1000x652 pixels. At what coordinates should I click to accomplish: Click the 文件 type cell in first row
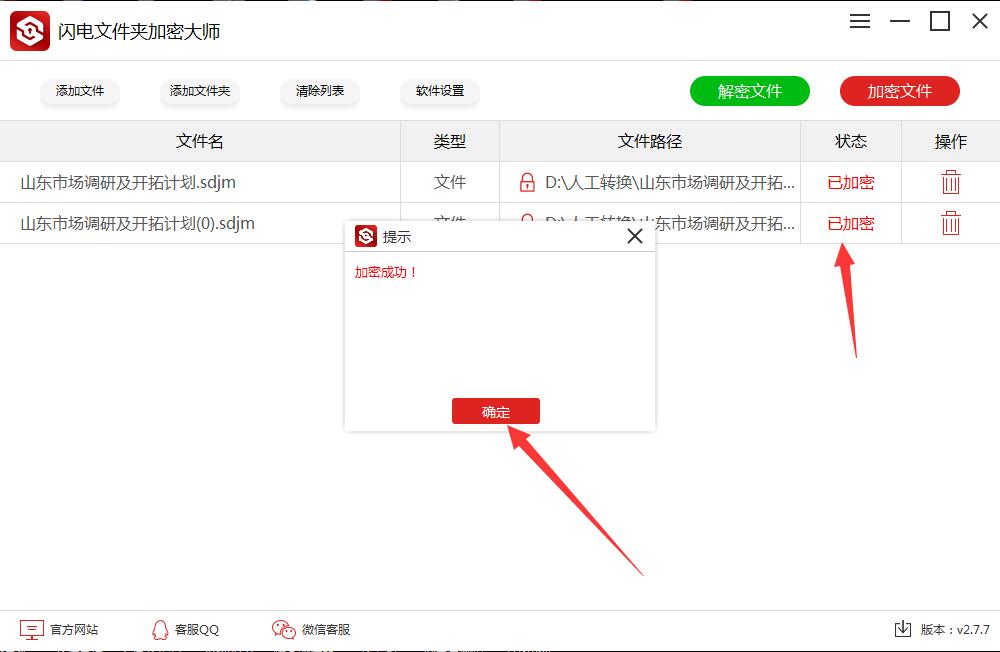pyautogui.click(x=450, y=182)
